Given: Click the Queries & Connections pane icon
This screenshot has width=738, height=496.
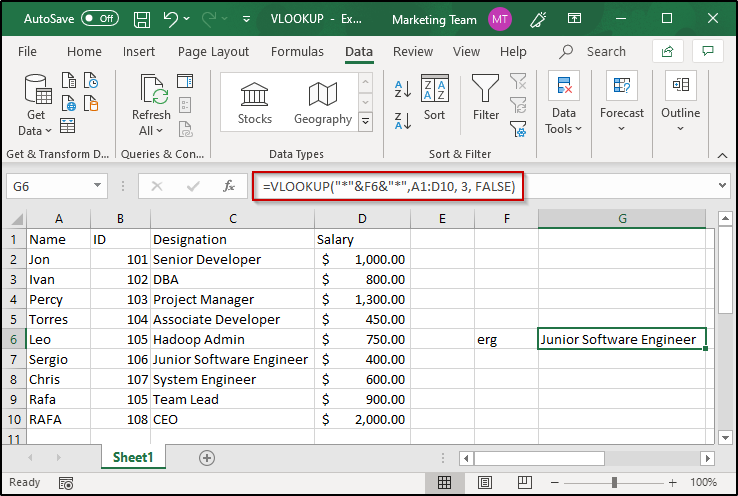Looking at the screenshot, I should click(185, 81).
